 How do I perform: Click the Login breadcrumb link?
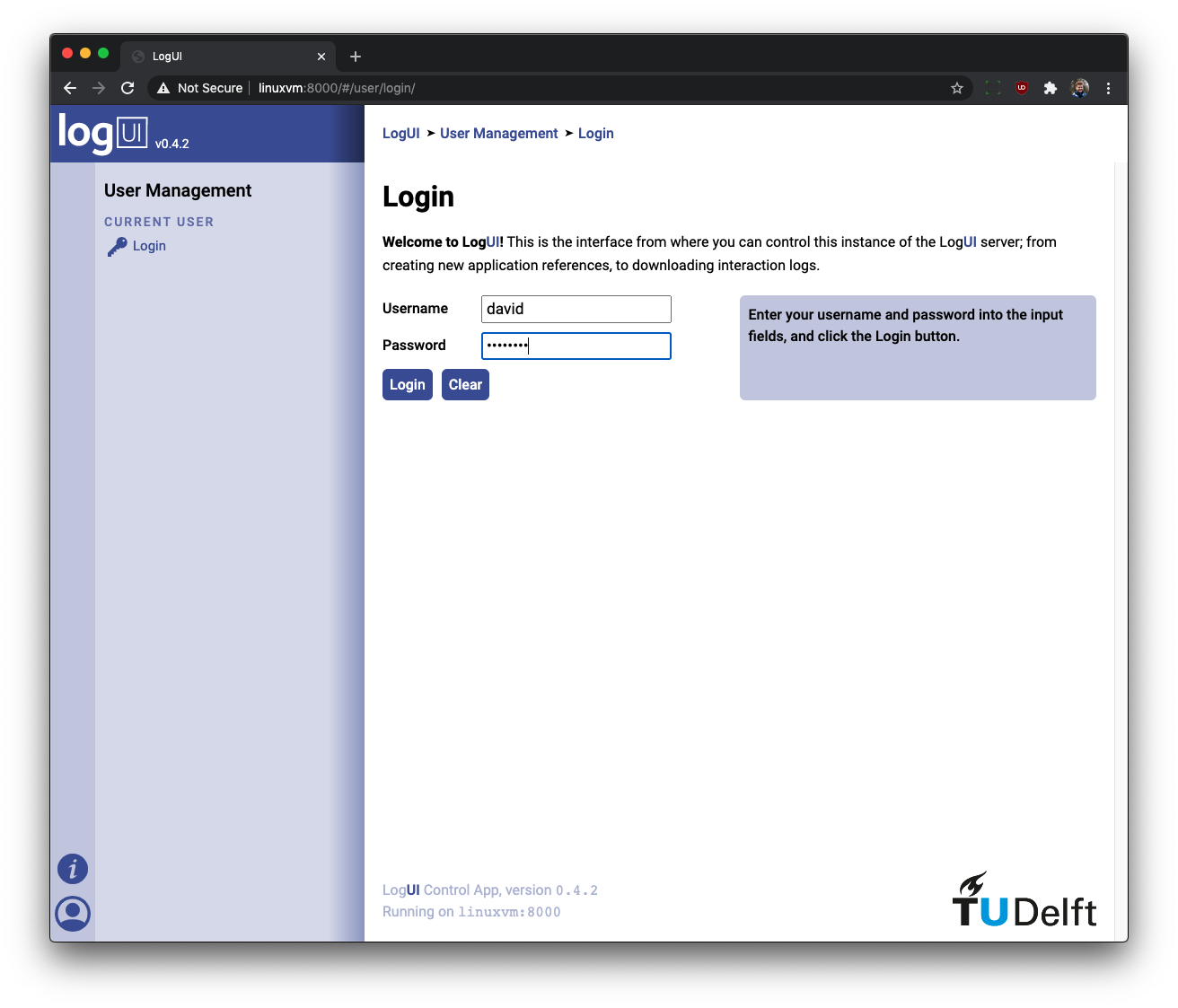(x=596, y=133)
